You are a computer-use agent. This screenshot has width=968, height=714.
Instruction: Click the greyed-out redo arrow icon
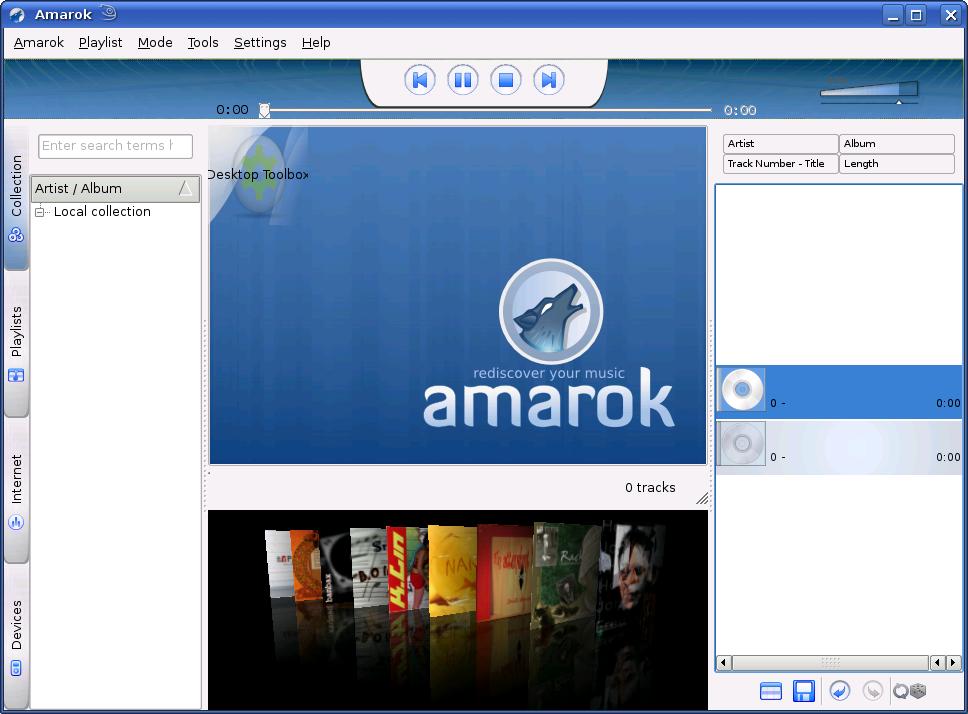pos(873,691)
